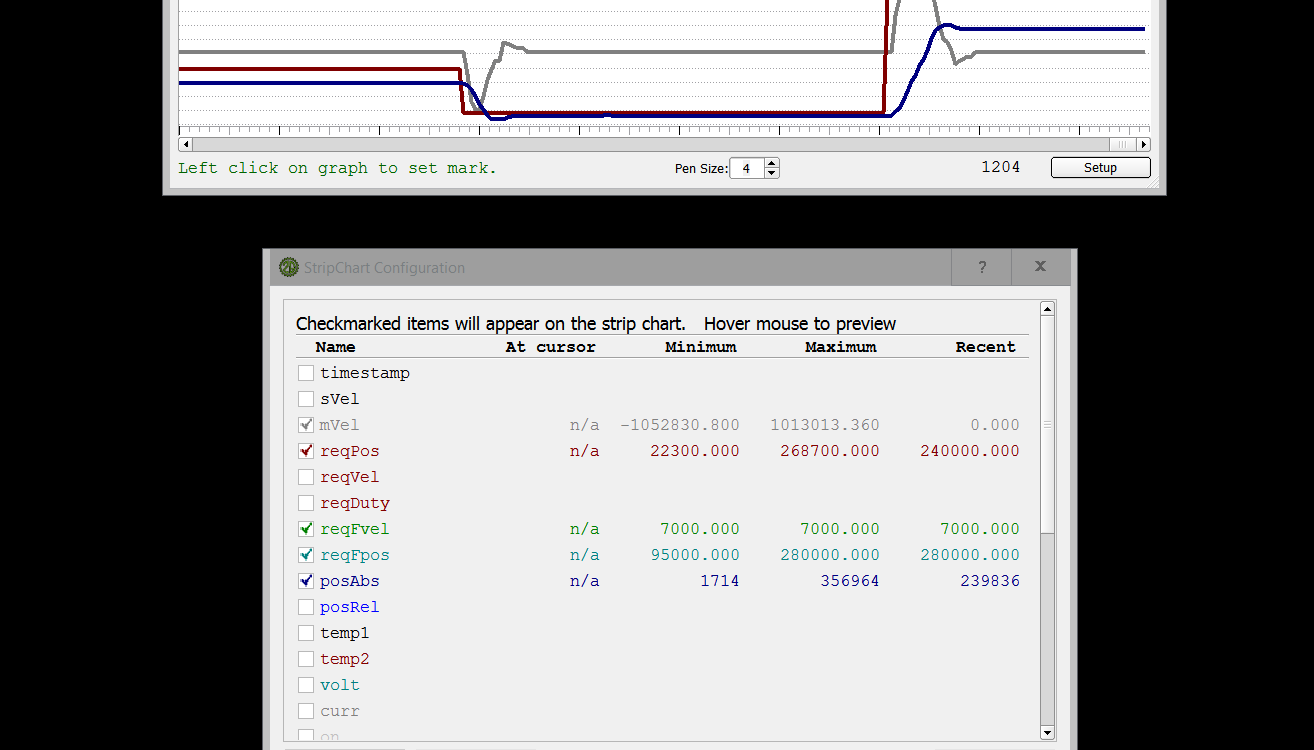The width and height of the screenshot is (1314, 750).
Task: Click the chart scrollbar right arrow
Action: (1144, 145)
